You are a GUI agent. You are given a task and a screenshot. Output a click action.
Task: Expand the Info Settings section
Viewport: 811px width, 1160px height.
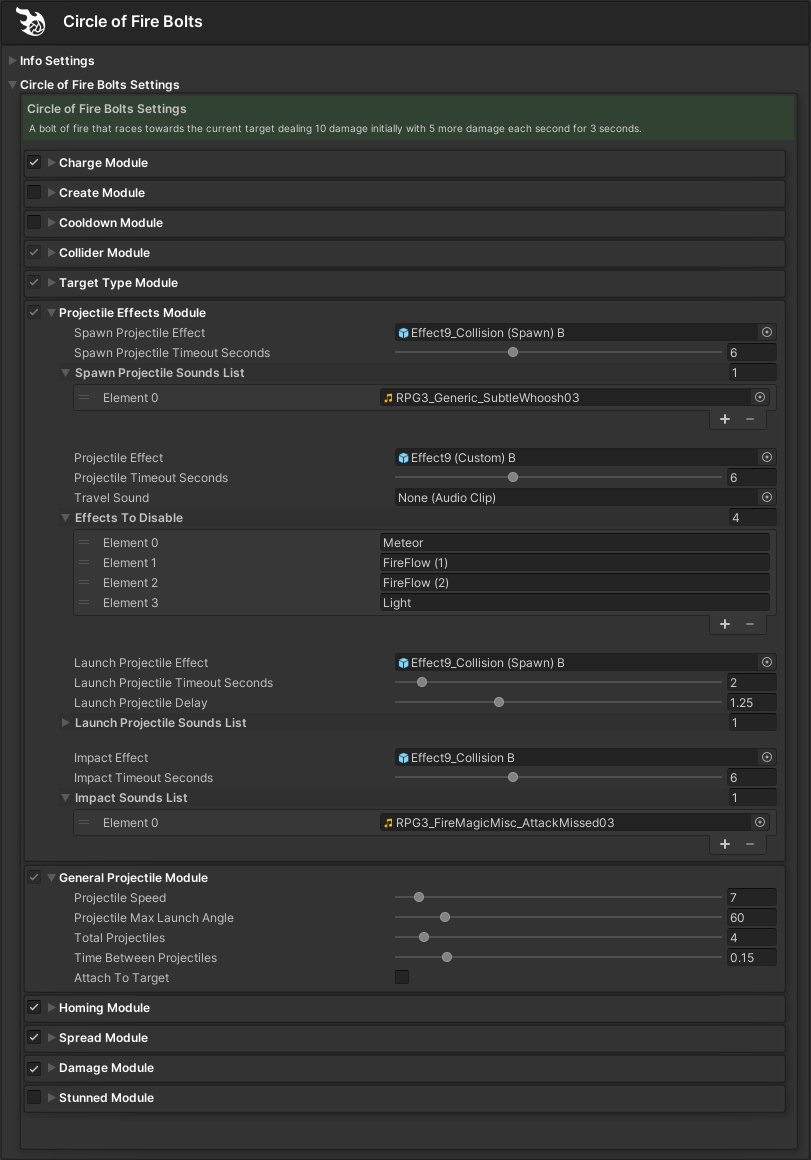click(x=12, y=61)
